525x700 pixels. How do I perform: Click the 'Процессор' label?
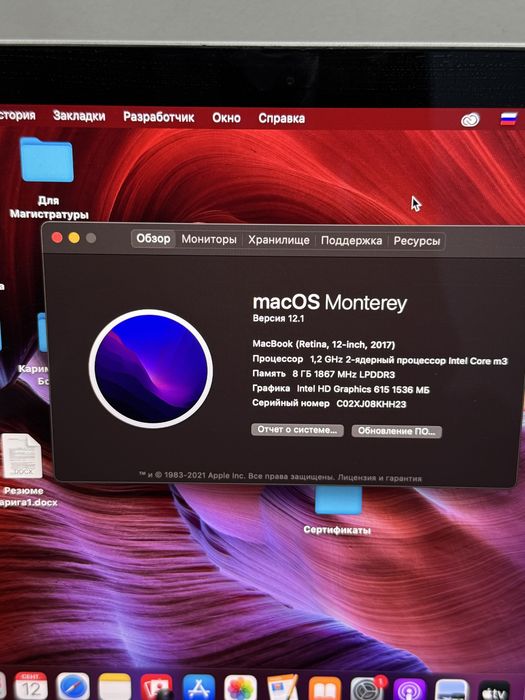click(x=278, y=359)
